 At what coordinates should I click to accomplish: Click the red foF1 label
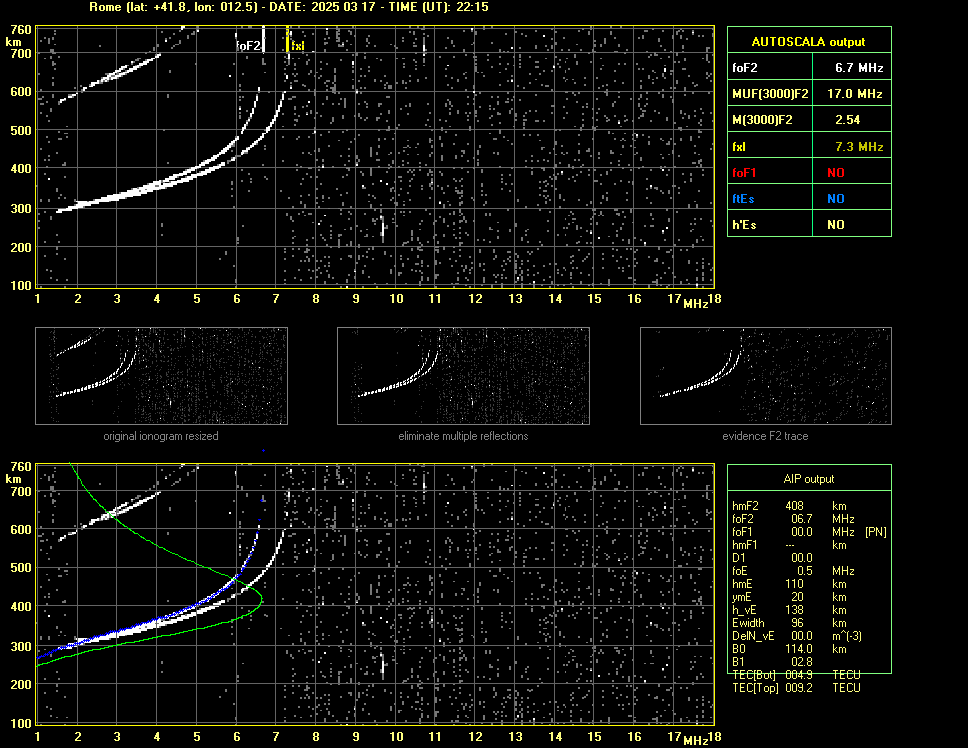(744, 173)
